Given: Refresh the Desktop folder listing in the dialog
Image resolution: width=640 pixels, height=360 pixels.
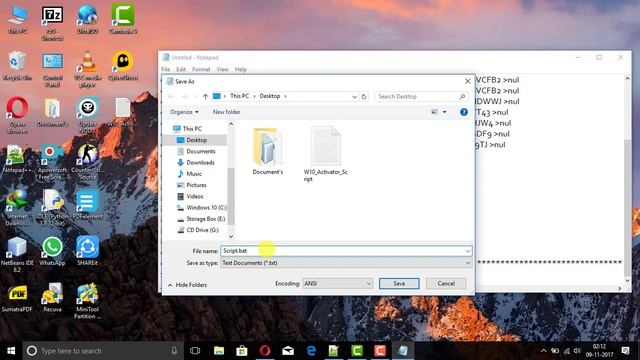Looking at the screenshot, I should (364, 96).
